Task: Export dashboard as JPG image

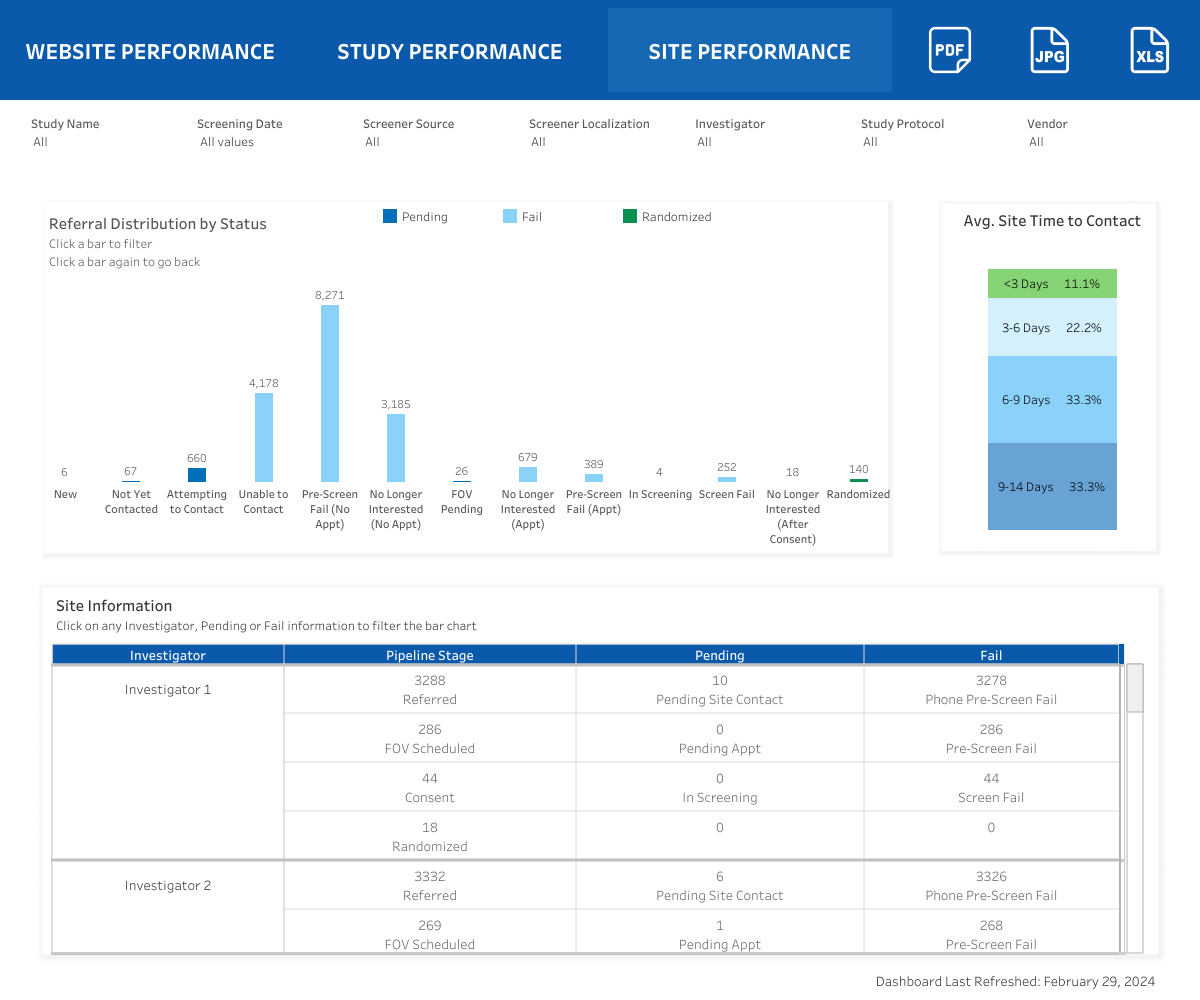Action: coord(1049,51)
